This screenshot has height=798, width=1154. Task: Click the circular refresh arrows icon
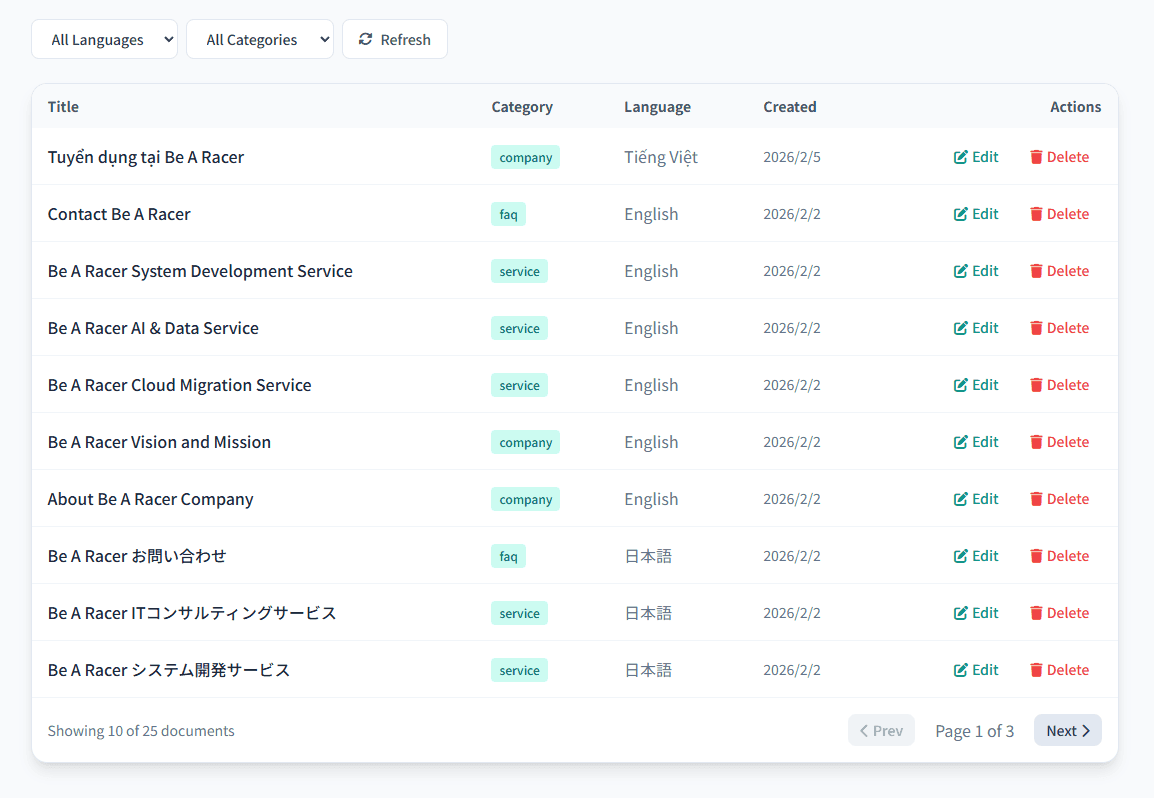[x=365, y=39]
